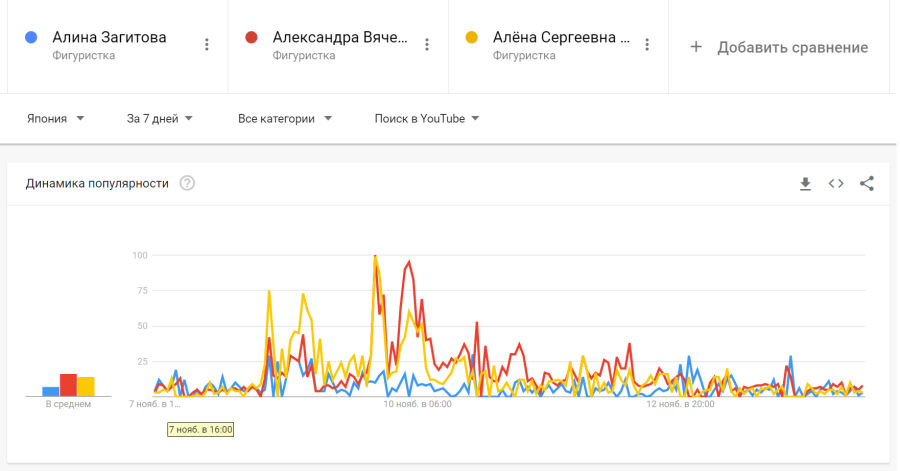Open help icon next to Динамика популярности

187,183
